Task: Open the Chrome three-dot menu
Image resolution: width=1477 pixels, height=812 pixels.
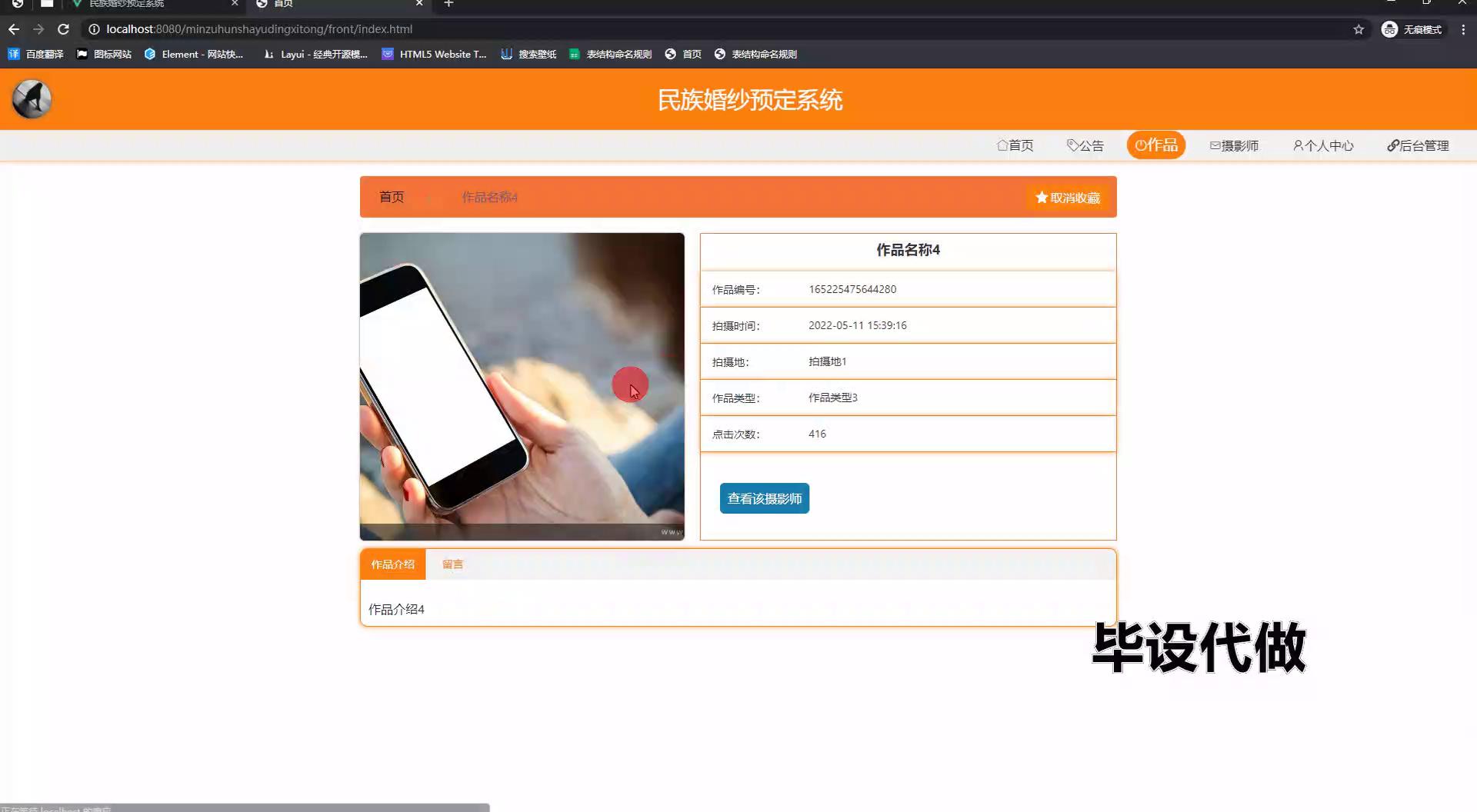Action: click(x=1462, y=29)
